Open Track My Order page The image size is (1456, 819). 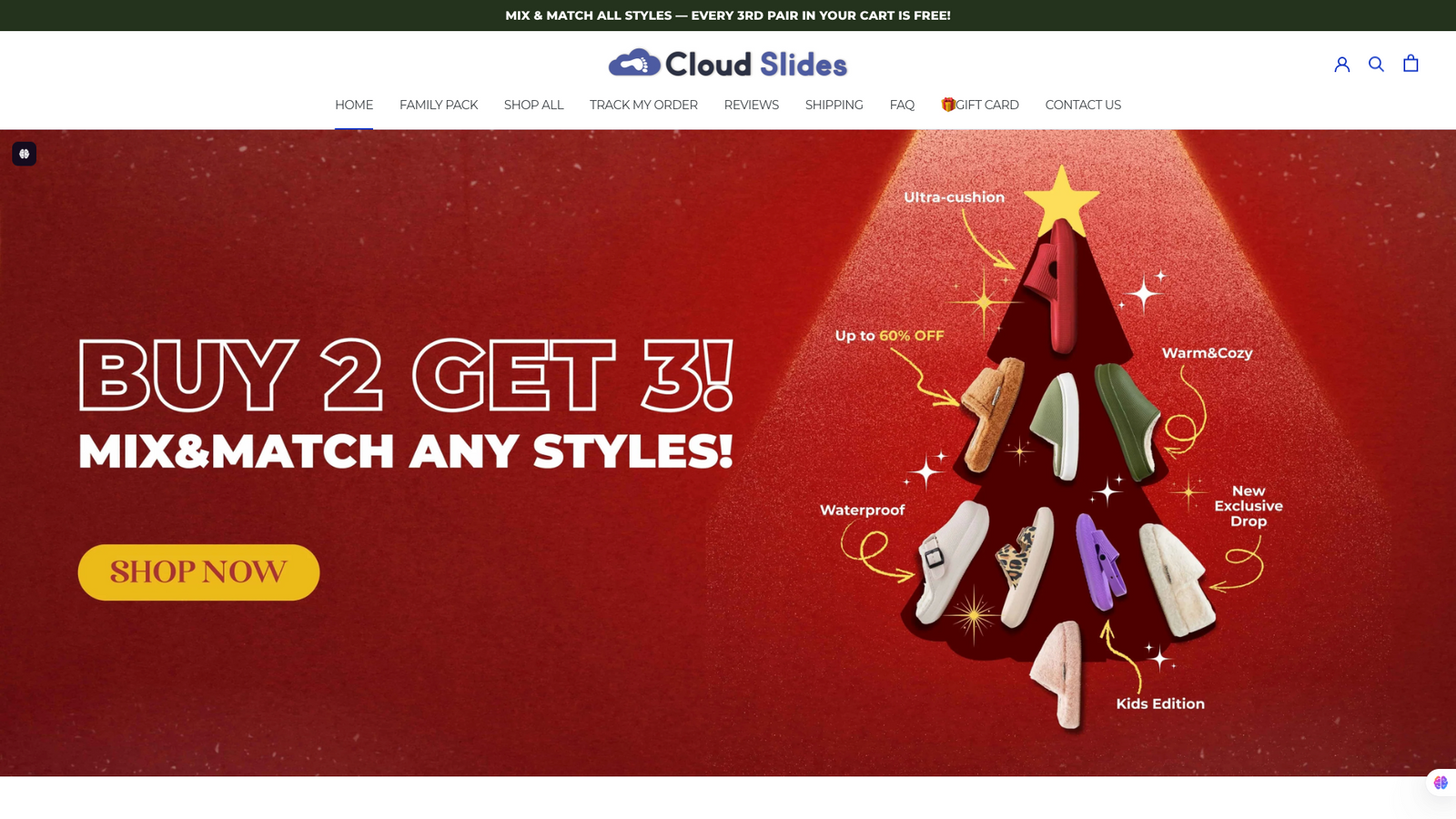[x=643, y=105]
